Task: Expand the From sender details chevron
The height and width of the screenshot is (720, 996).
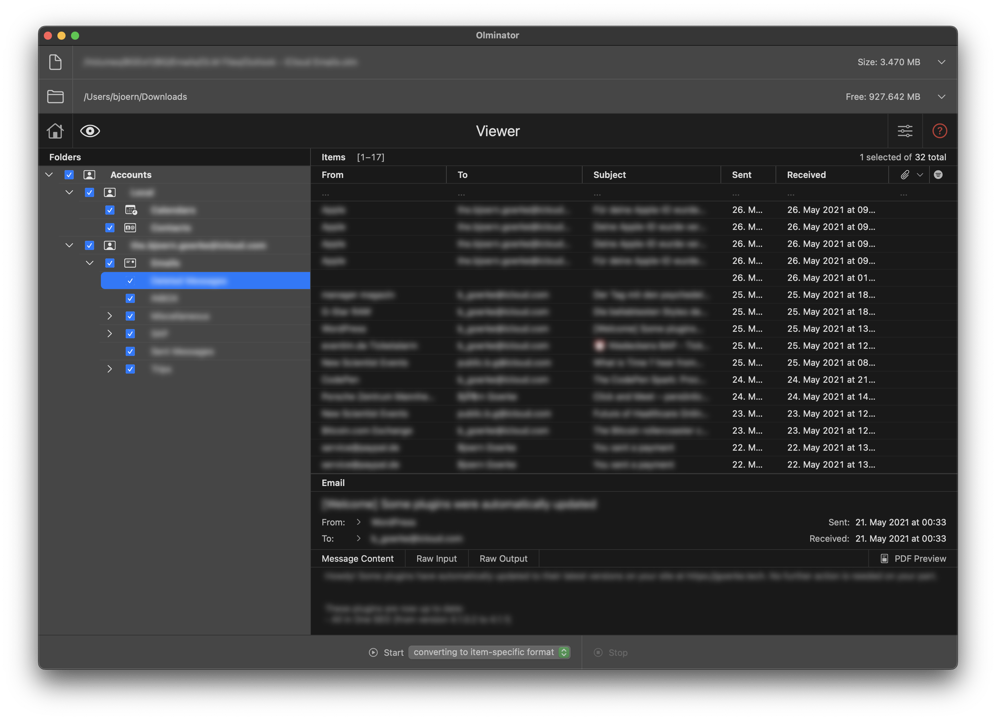Action: 358,522
